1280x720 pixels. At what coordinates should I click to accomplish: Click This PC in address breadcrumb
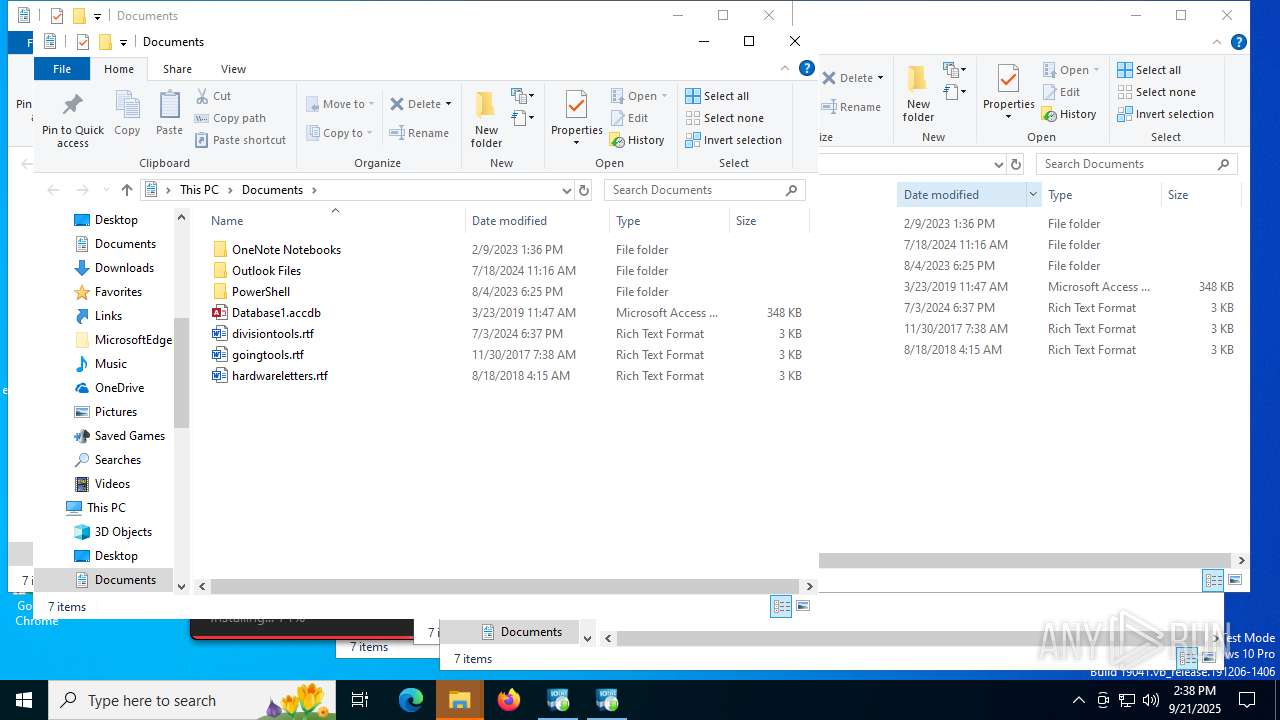point(199,190)
